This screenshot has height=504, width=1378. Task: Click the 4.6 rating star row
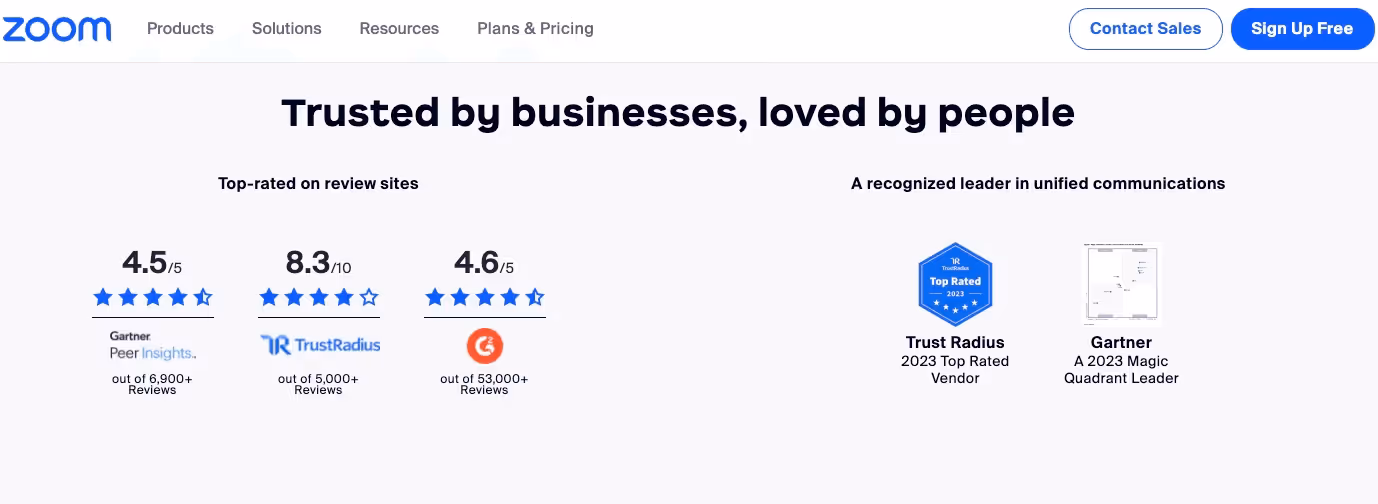(x=485, y=297)
